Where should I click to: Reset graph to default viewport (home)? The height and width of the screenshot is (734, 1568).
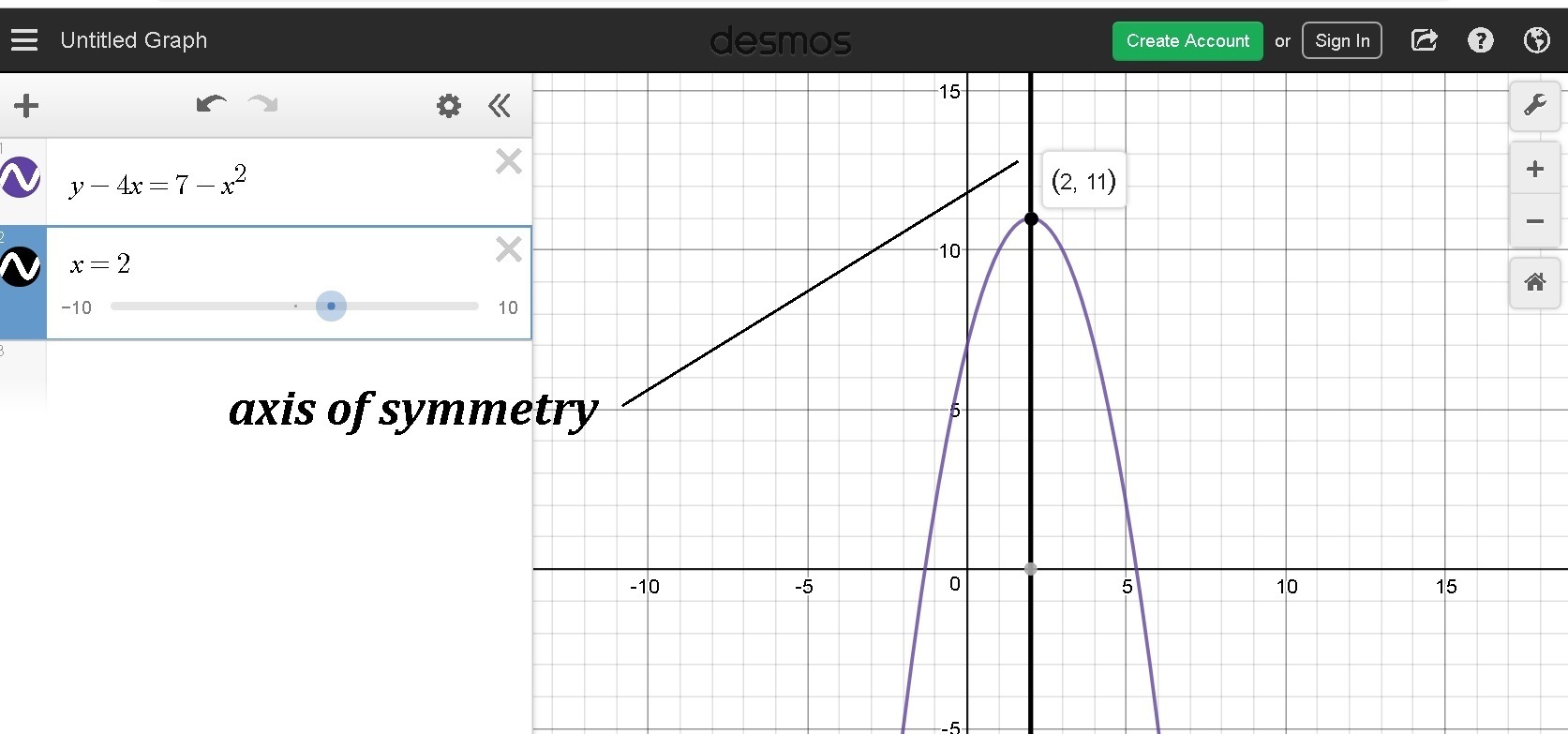tap(1535, 281)
